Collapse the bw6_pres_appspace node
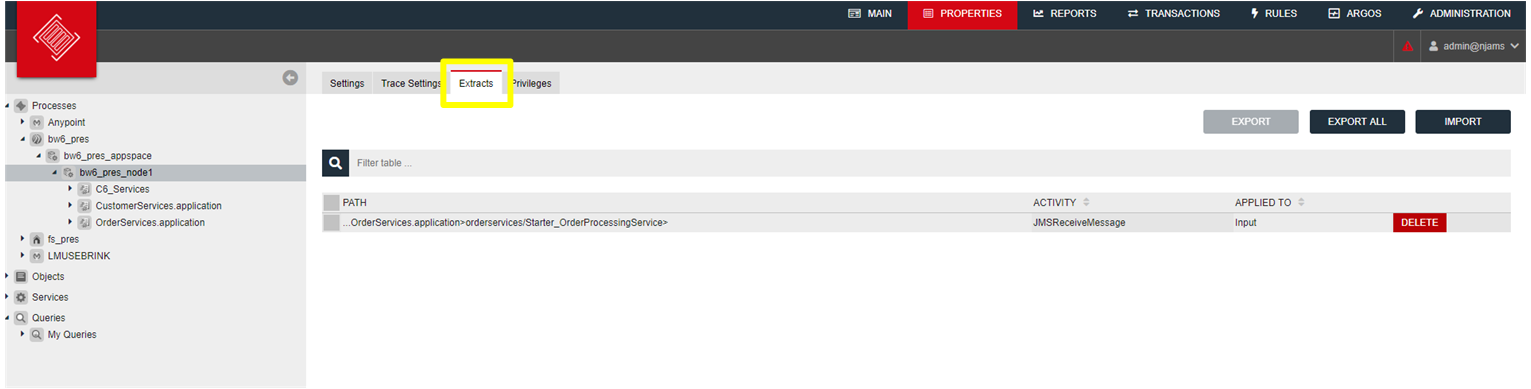1531x389 pixels. [x=39, y=156]
